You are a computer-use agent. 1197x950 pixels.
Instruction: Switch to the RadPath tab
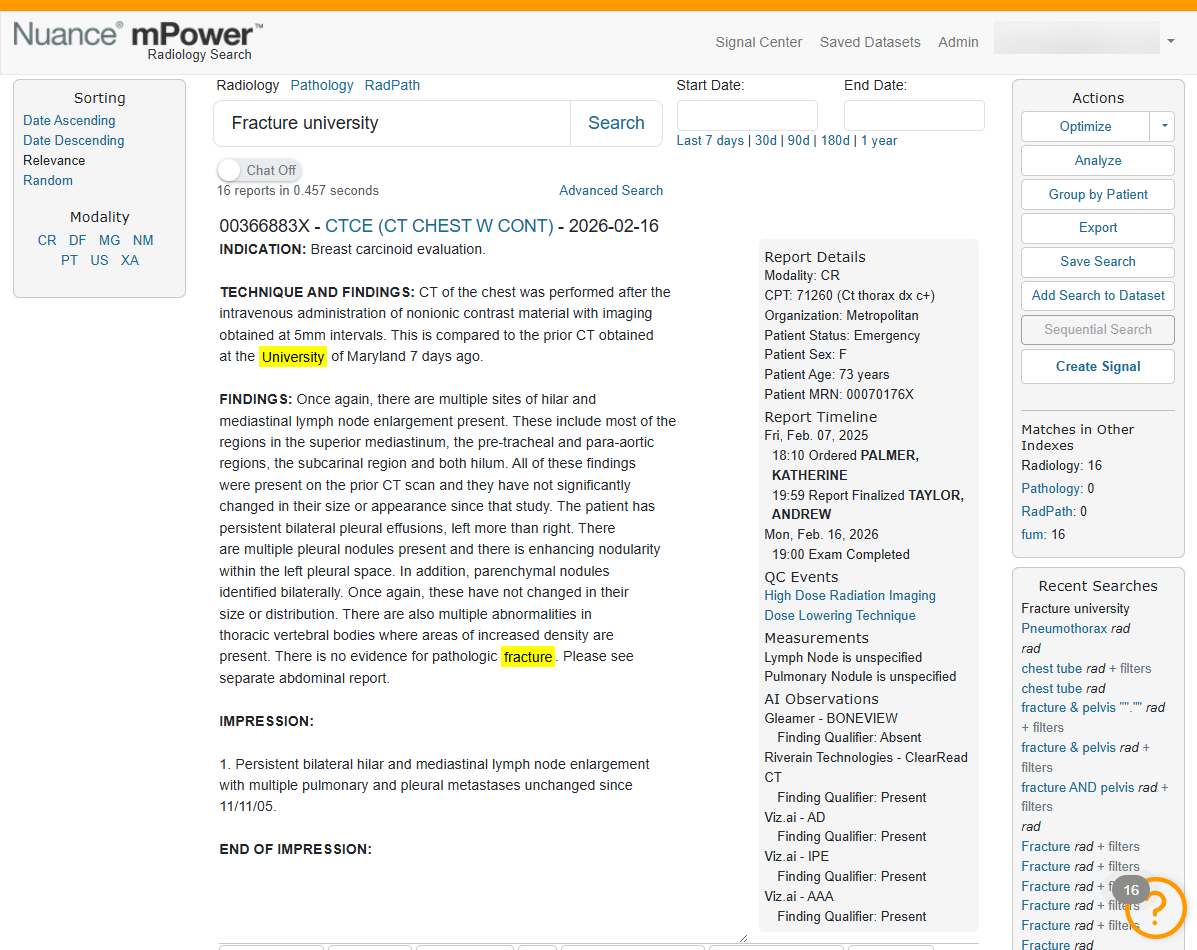tap(392, 85)
